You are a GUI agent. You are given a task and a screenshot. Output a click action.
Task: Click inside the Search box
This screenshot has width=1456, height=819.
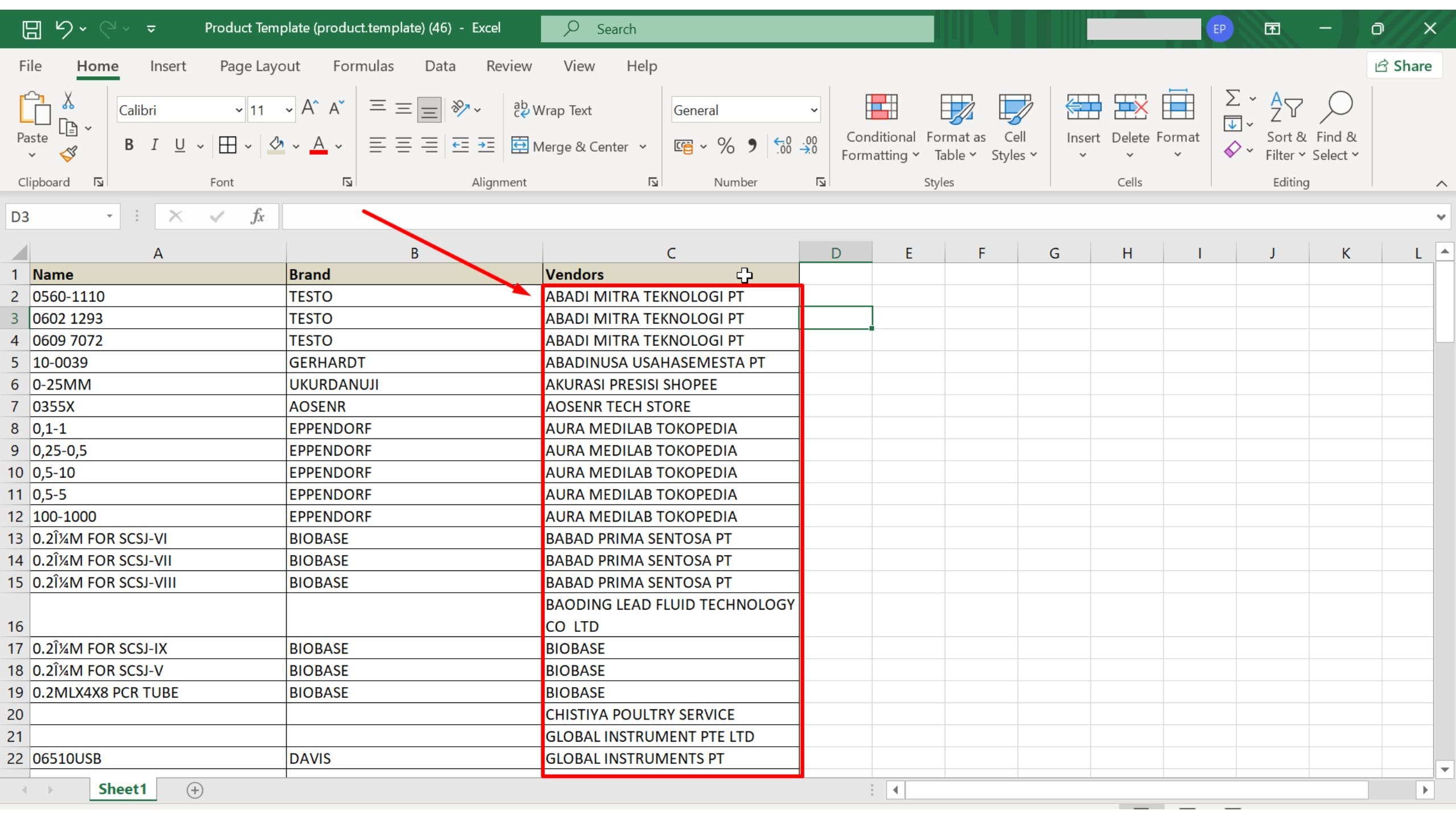(737, 29)
